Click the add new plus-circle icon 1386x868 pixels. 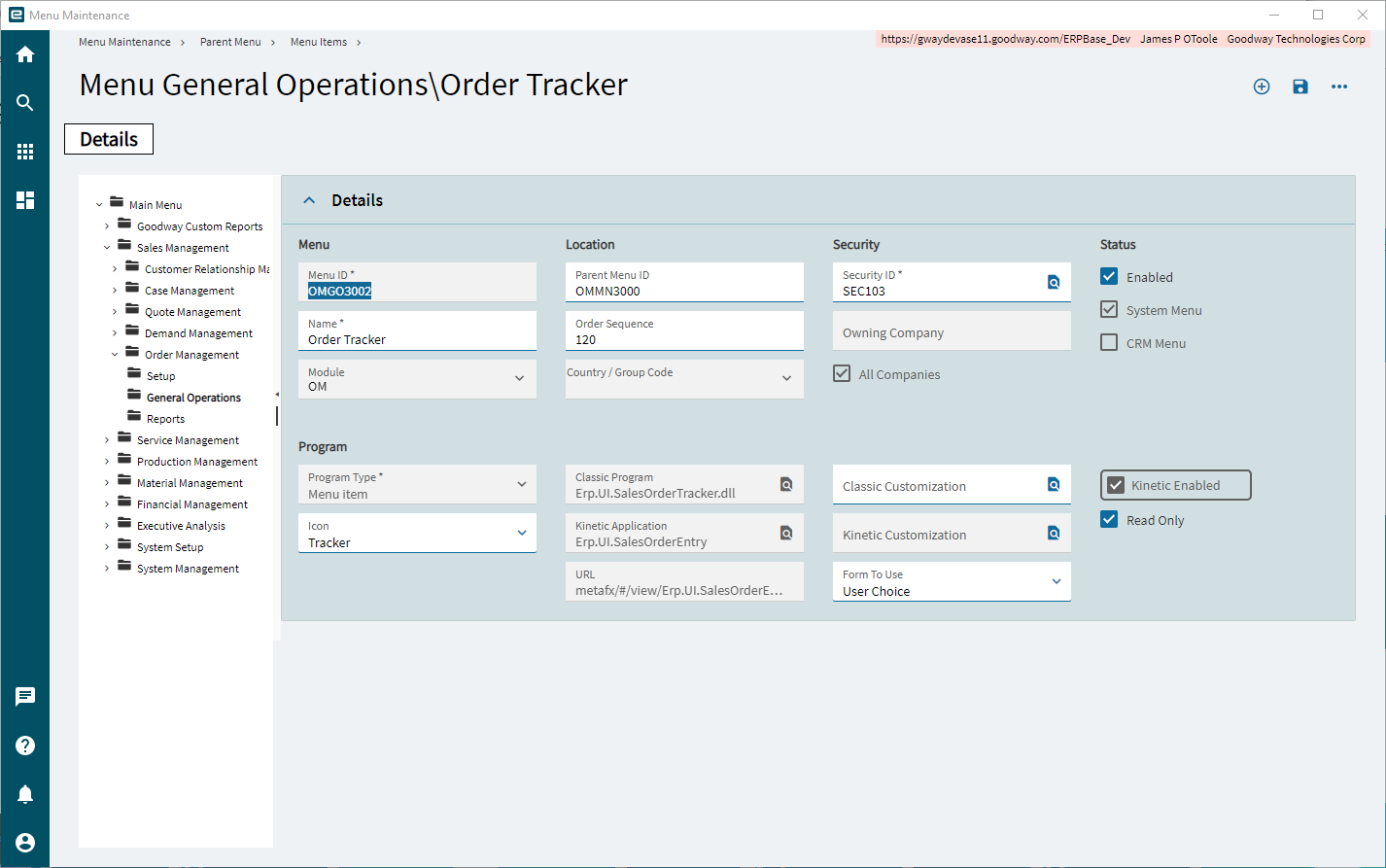point(1262,87)
